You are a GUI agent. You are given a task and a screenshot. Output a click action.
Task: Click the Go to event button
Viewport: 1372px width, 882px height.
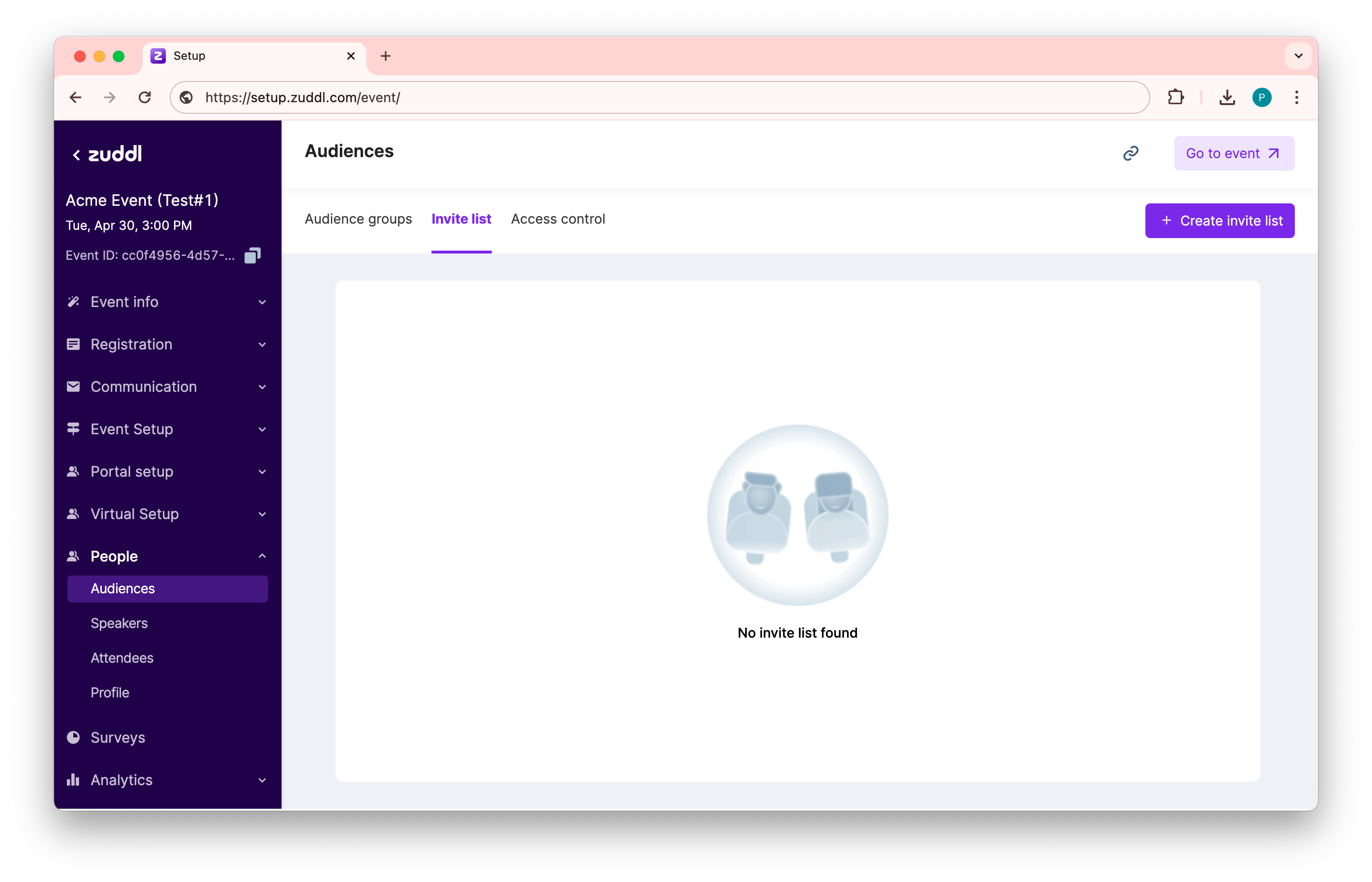click(1233, 153)
